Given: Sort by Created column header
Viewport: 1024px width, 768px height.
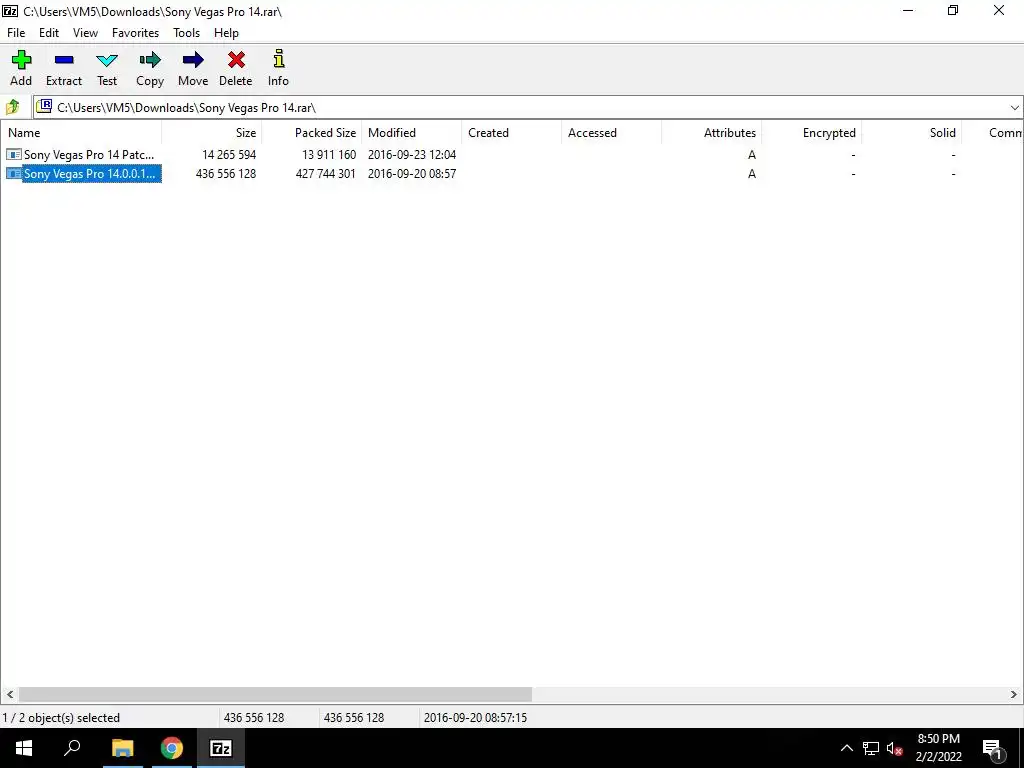Looking at the screenshot, I should click(x=511, y=133).
